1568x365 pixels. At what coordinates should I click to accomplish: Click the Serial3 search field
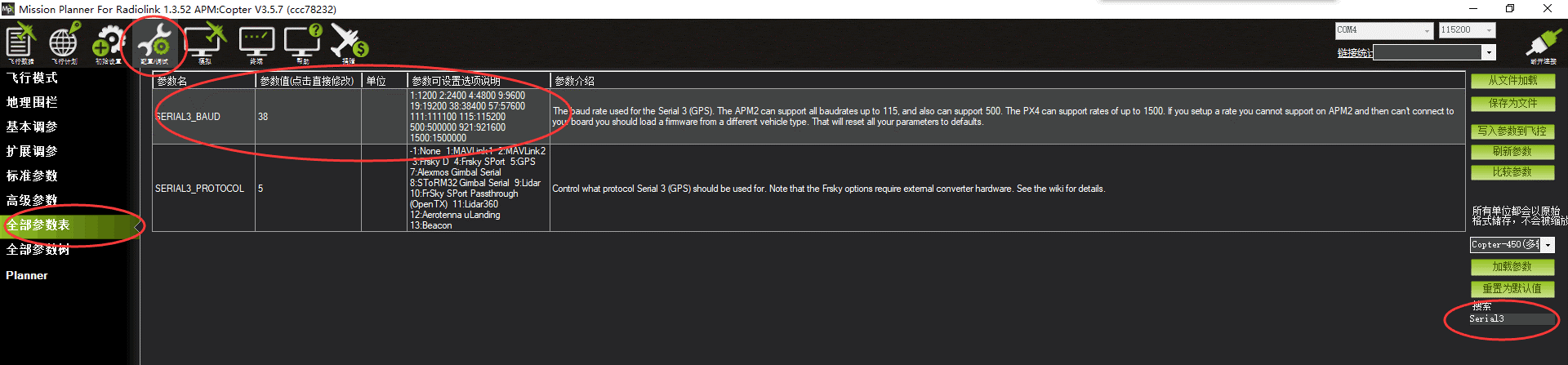pyautogui.click(x=1511, y=319)
